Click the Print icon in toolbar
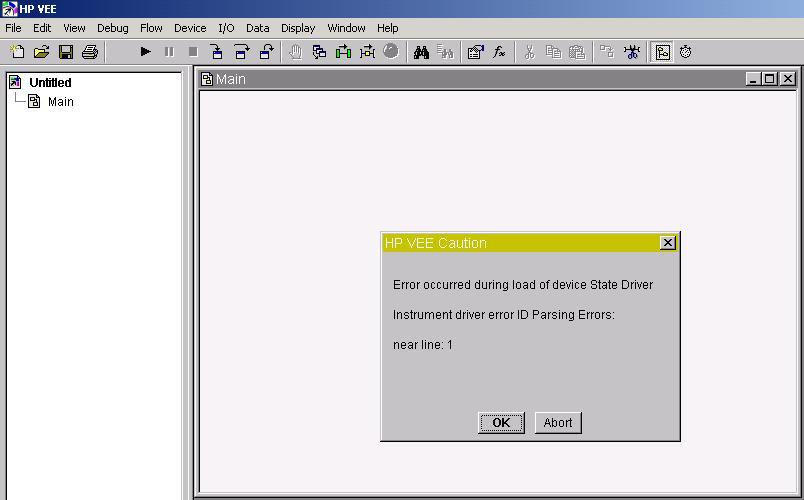 click(x=90, y=52)
